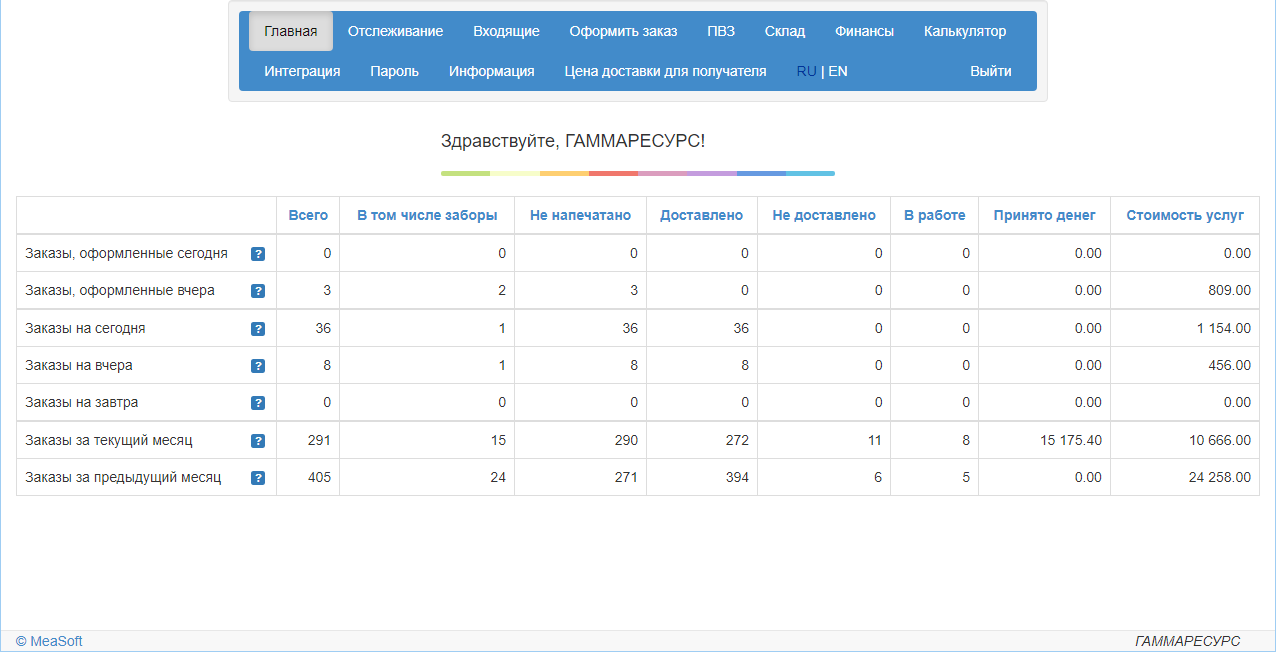Open help tooltip for "Заказы на сегодня"

258,328
